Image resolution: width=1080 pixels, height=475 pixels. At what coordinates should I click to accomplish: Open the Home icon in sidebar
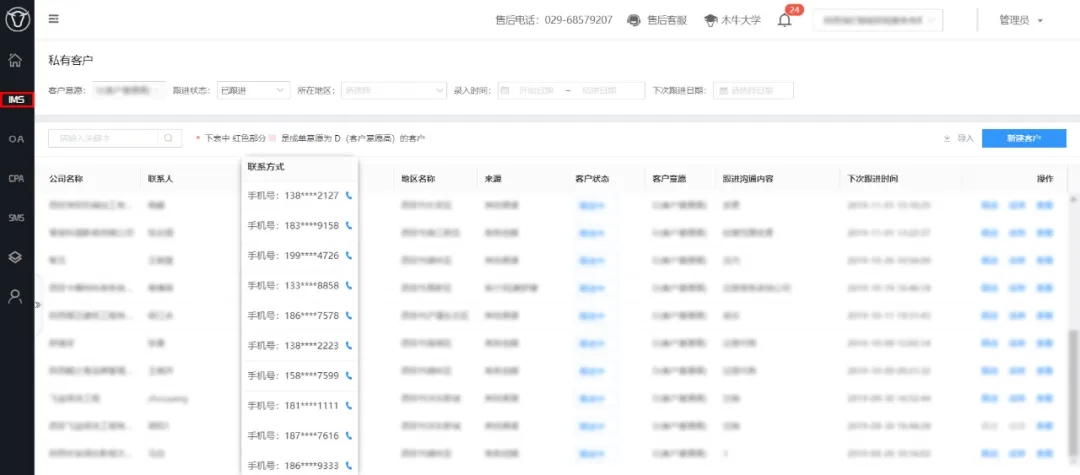[16, 60]
